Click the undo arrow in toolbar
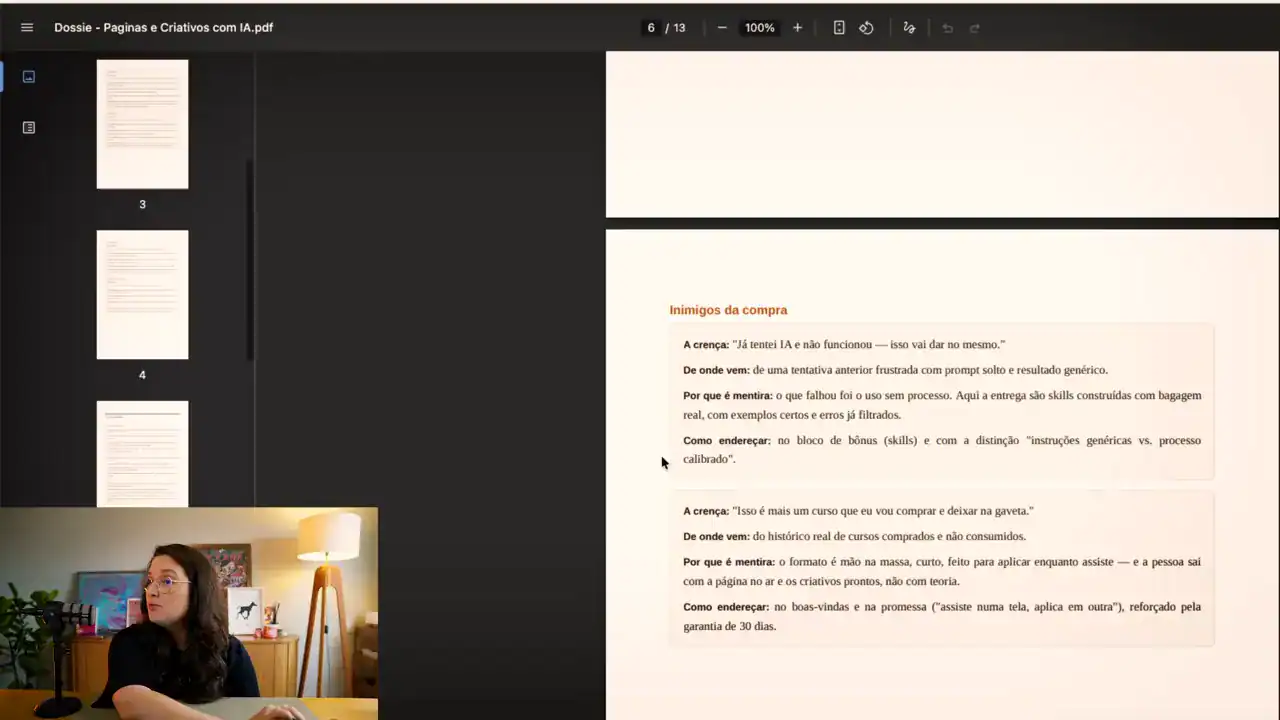 tap(947, 28)
